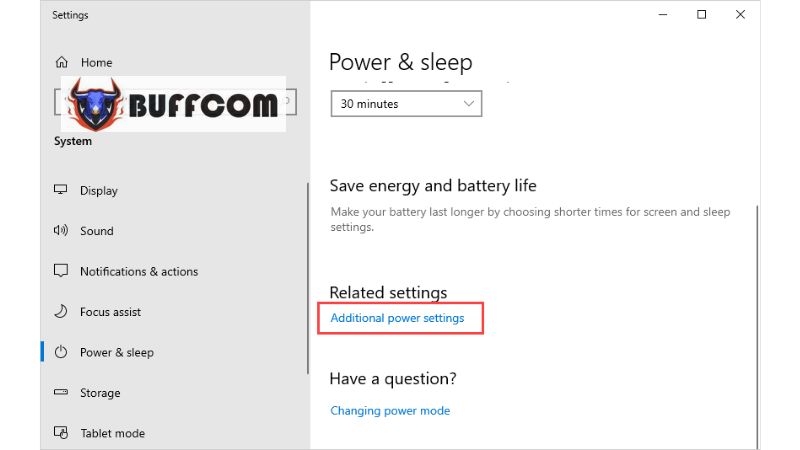This screenshot has width=800, height=450.
Task: Click the sidebar vertical scrollbar
Action: (x=308, y=279)
